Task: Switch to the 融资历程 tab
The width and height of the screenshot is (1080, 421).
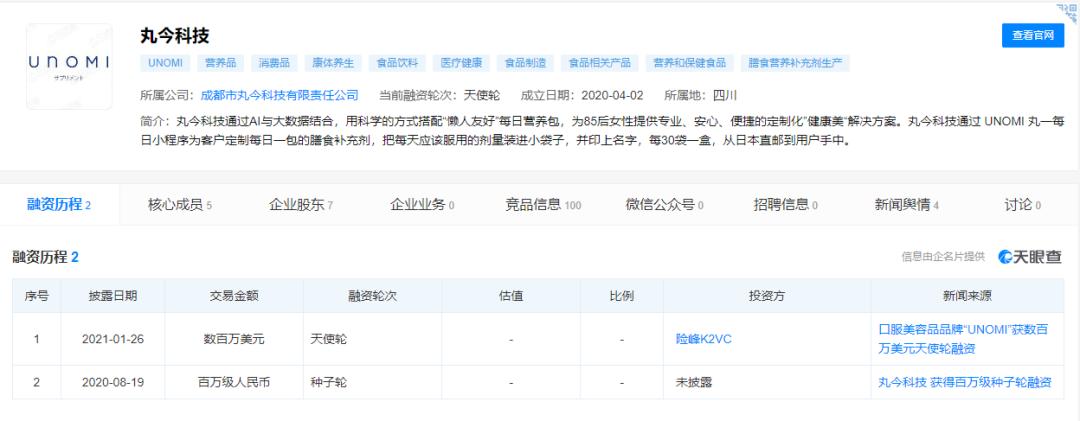Action: coord(59,205)
